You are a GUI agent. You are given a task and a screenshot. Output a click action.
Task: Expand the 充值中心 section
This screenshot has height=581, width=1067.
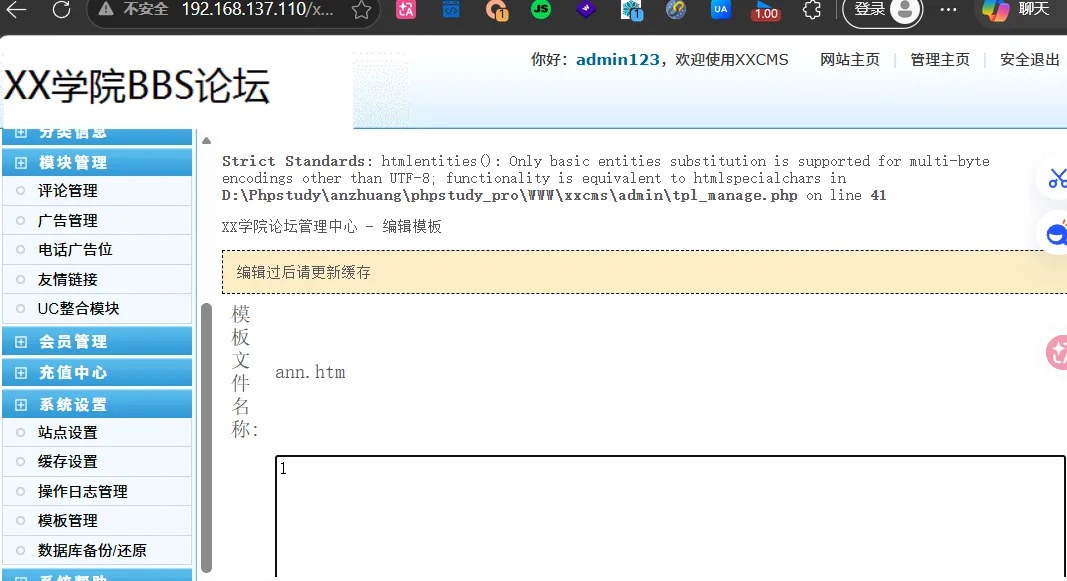click(97, 373)
